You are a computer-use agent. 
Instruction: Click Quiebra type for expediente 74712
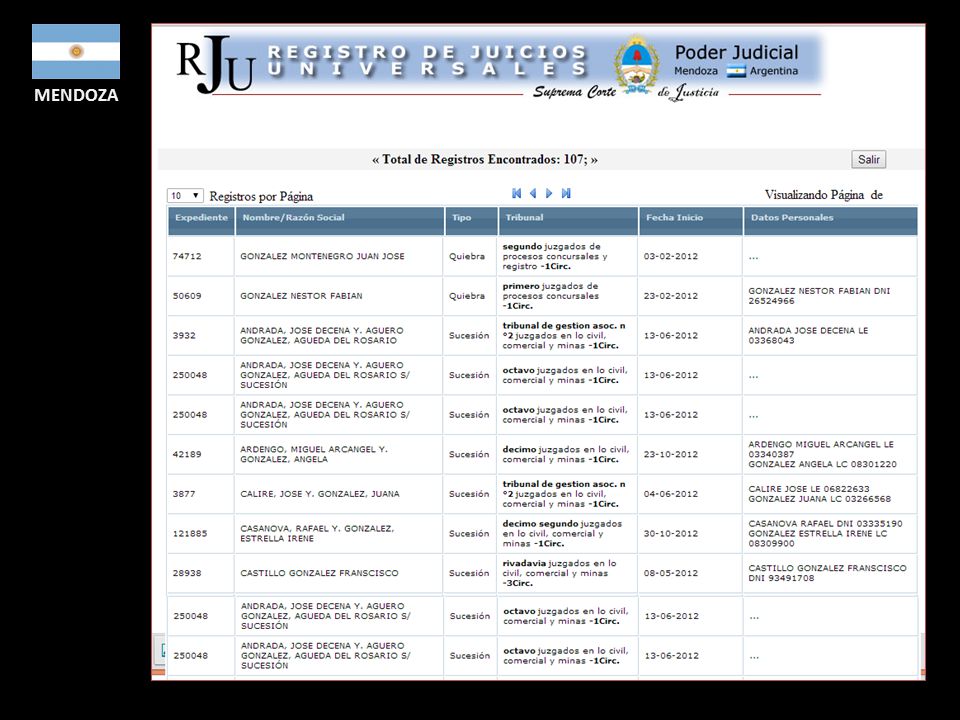click(467, 257)
